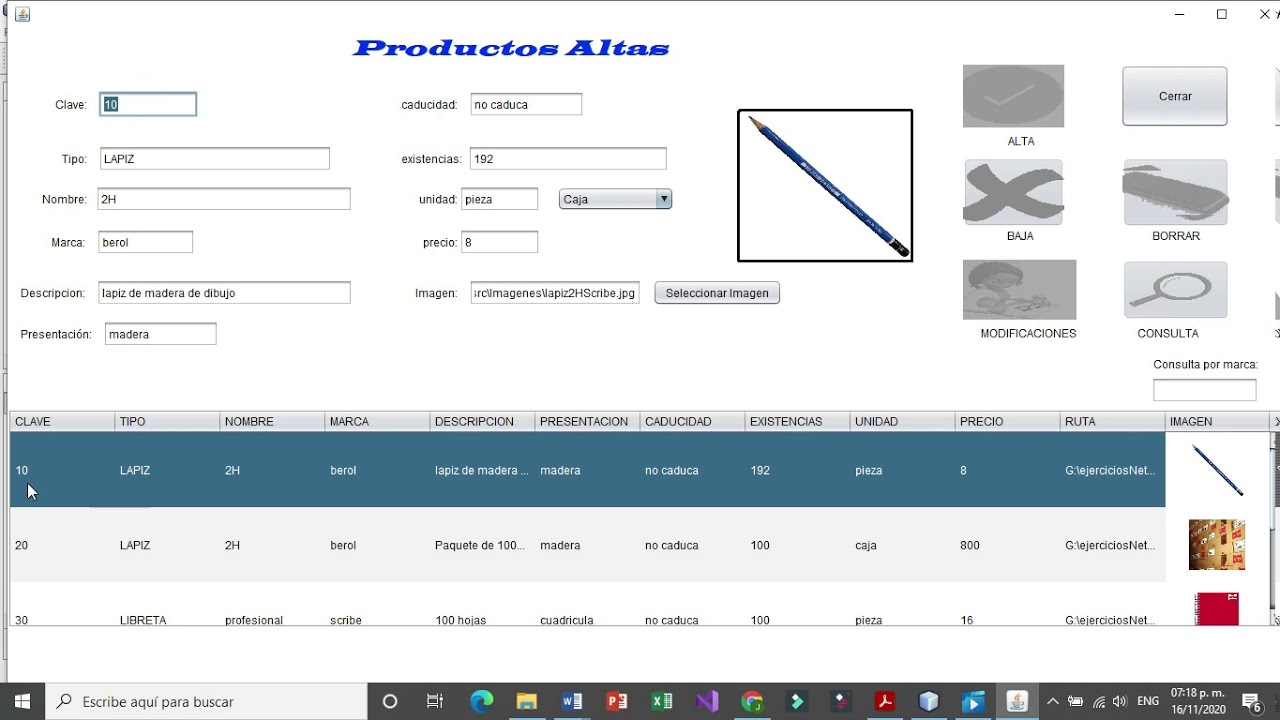Screen dimensions: 1280x720
Task: Open File Explorer from the taskbar
Action: point(526,702)
